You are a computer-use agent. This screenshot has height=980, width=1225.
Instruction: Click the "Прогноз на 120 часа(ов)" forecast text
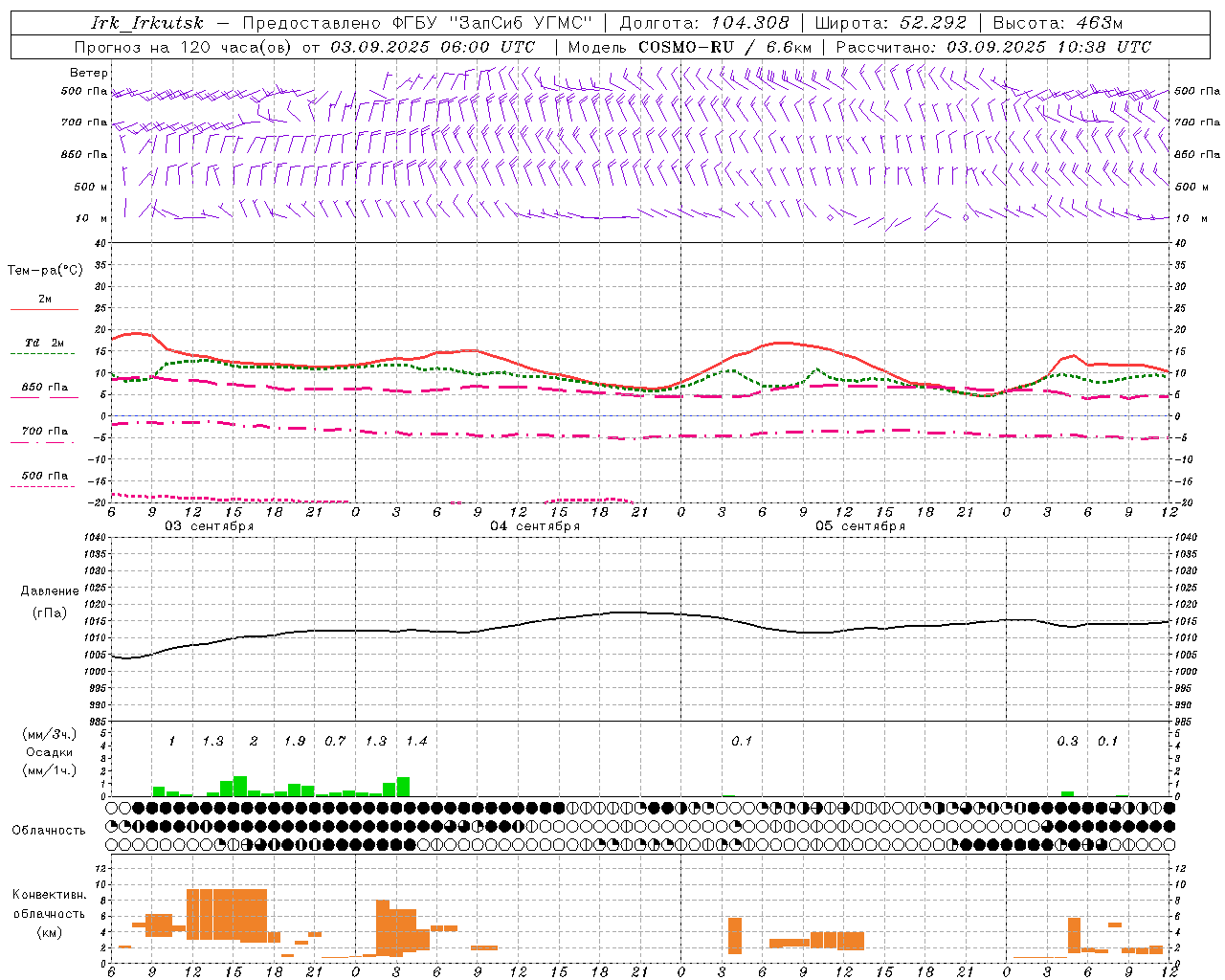(x=184, y=47)
